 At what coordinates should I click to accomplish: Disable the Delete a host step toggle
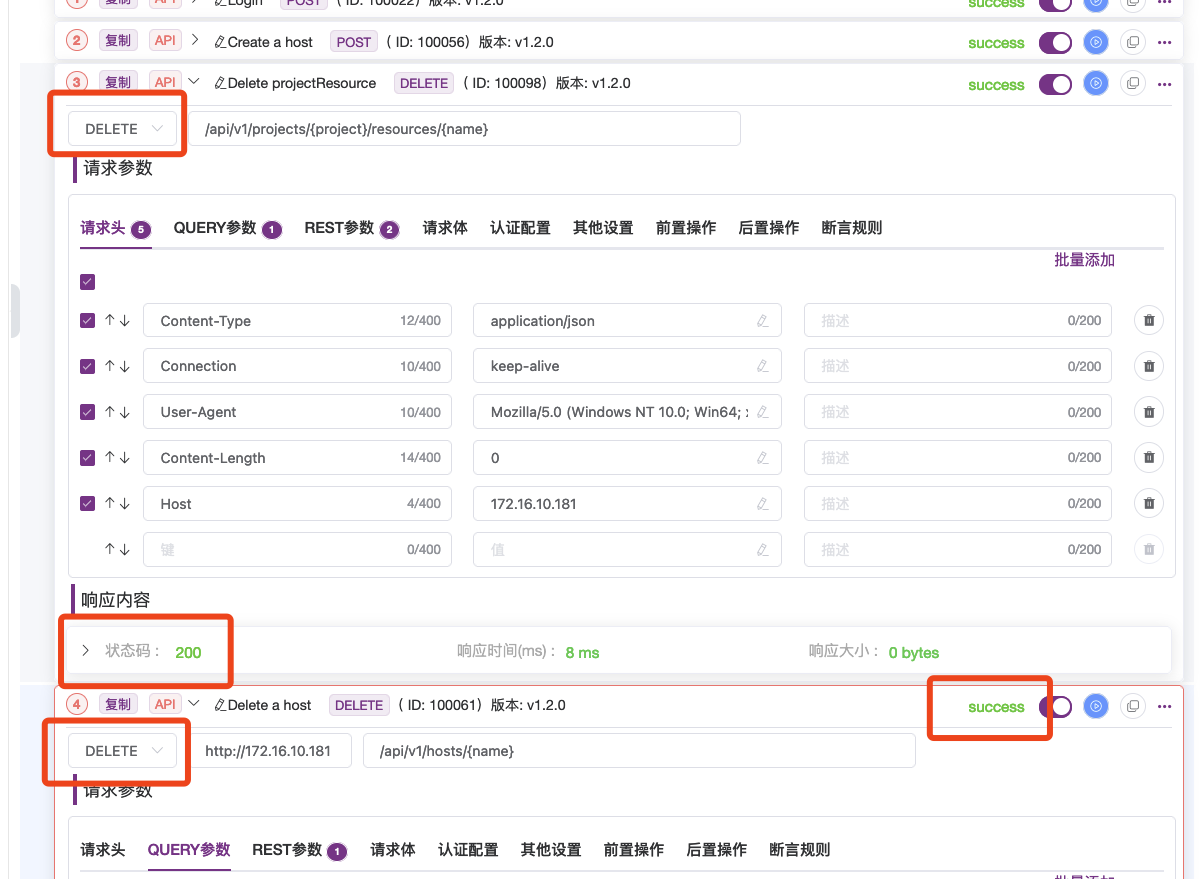[x=1055, y=706]
